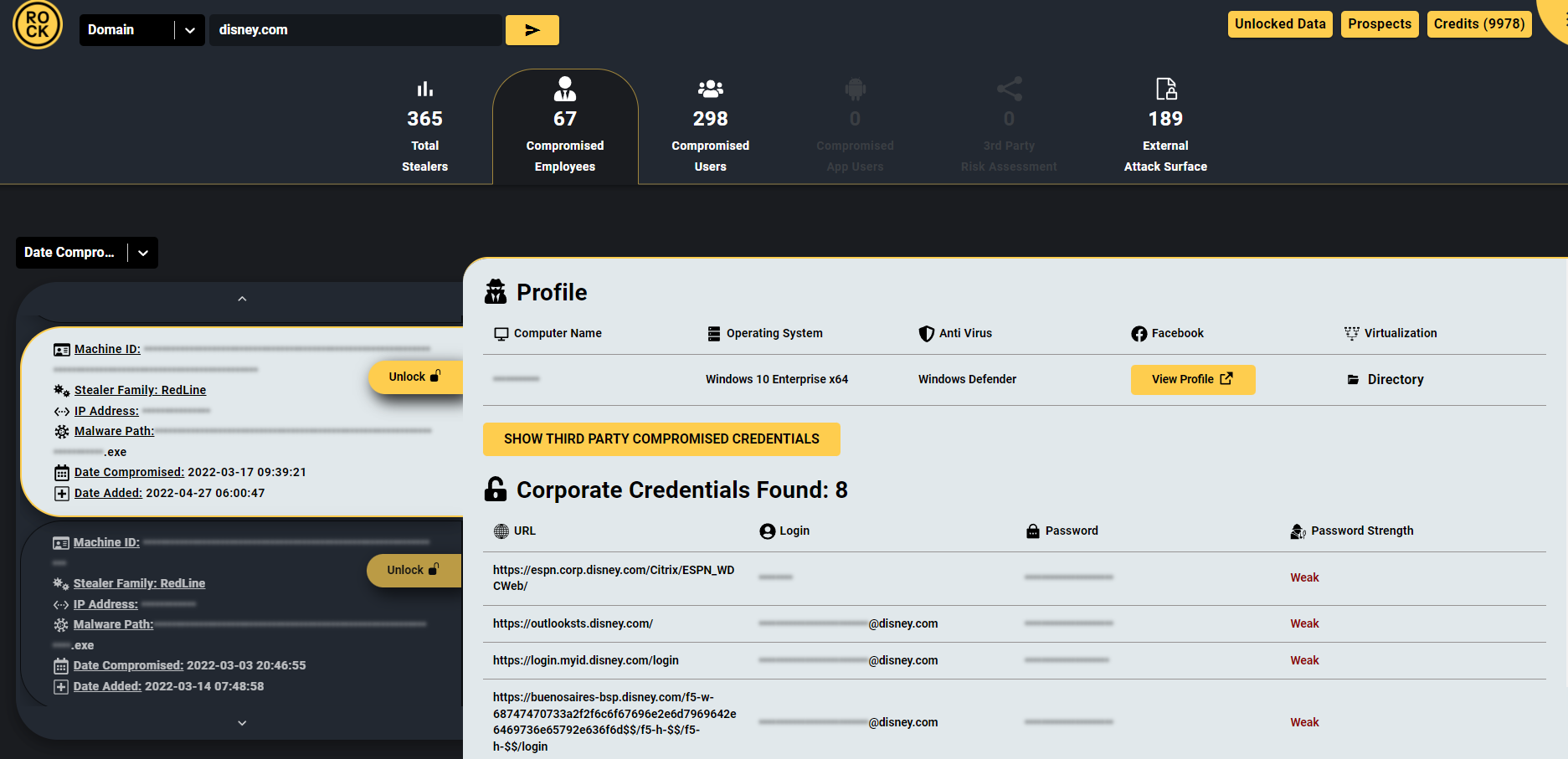
Task: Open the 3rd Party Risk Assessment tab
Action: 1009,127
